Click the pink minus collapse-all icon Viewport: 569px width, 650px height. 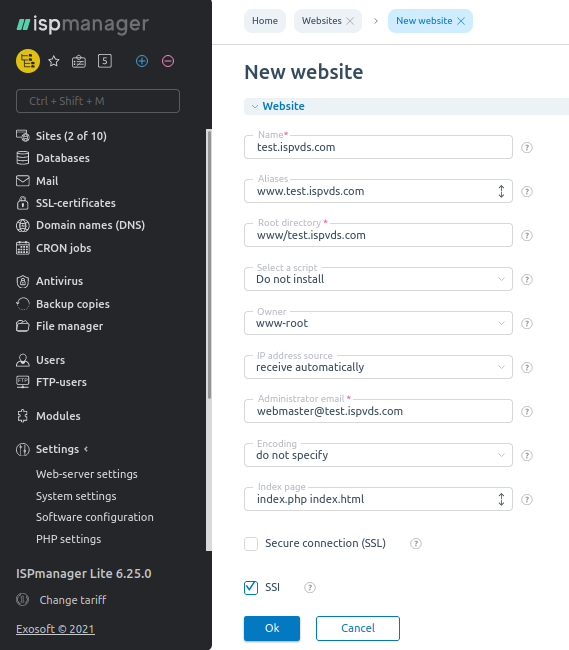tap(168, 61)
